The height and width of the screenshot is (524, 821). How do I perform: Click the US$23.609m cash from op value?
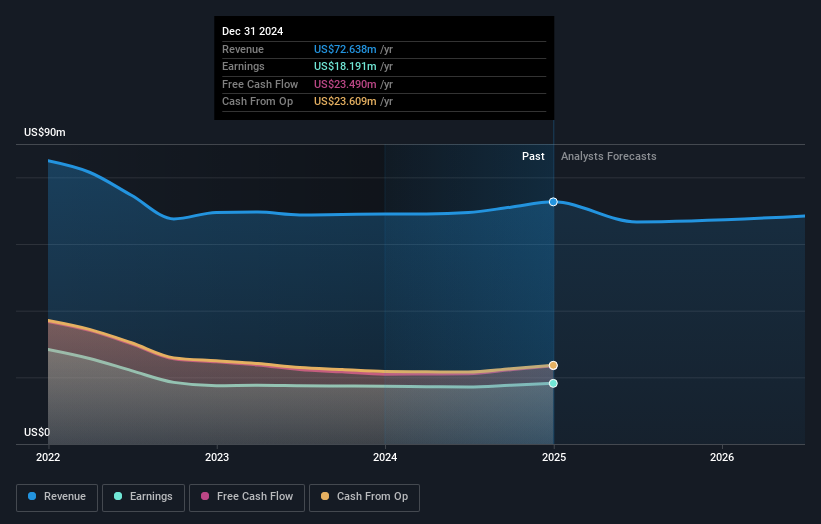pos(345,102)
